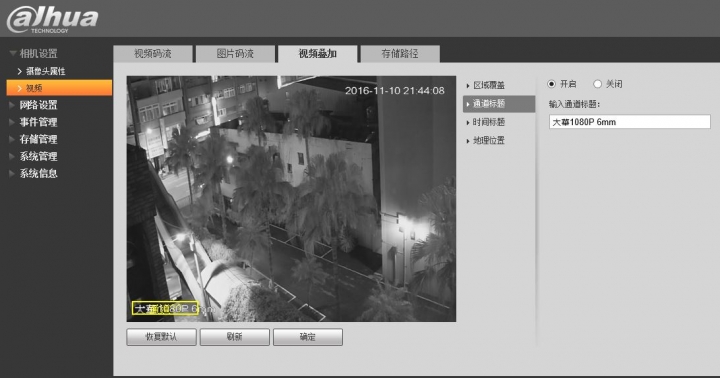
Task: Choose the 时间标题 overlay option
Action: click(489, 122)
